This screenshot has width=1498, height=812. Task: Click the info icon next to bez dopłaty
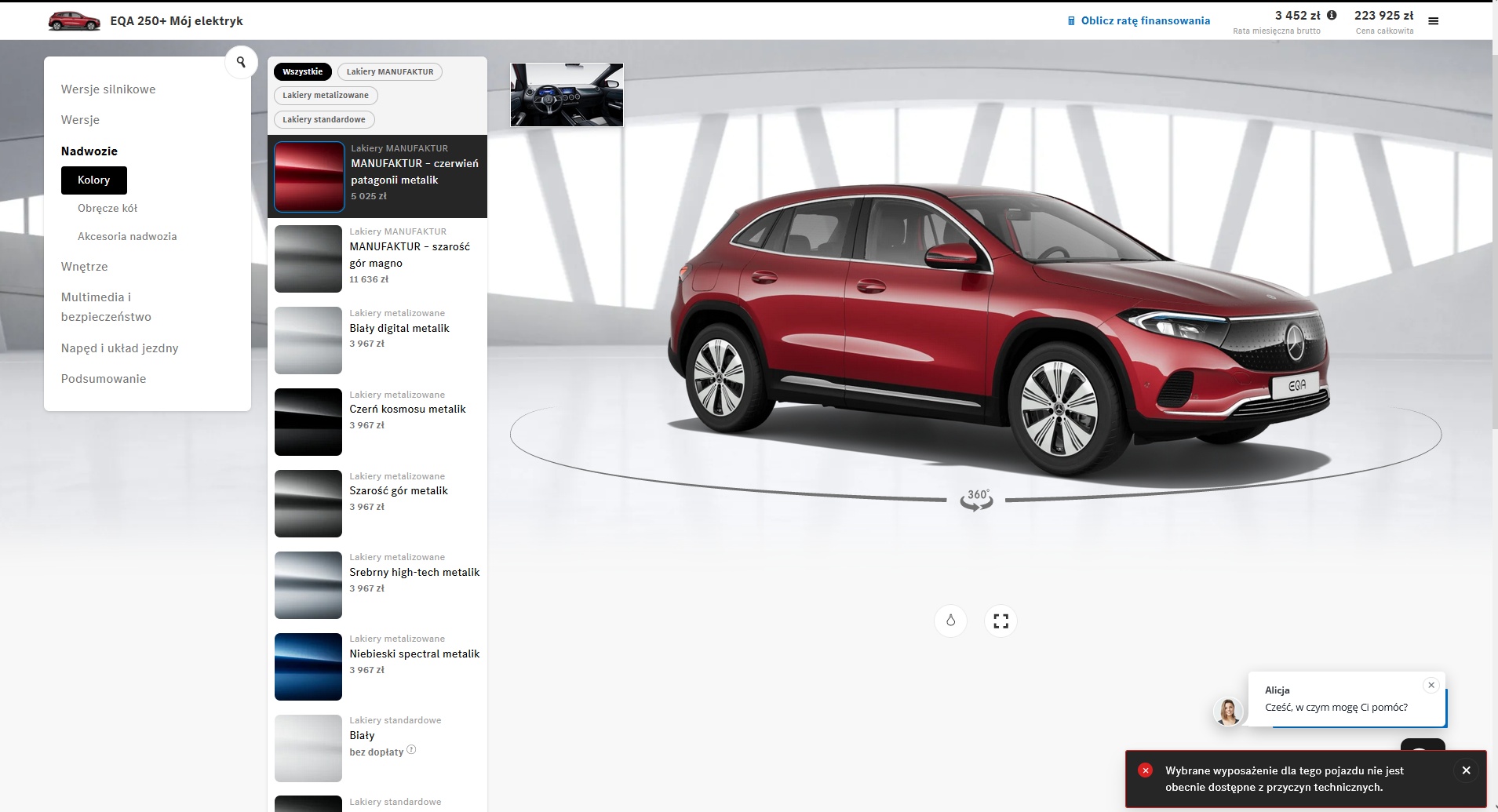411,750
